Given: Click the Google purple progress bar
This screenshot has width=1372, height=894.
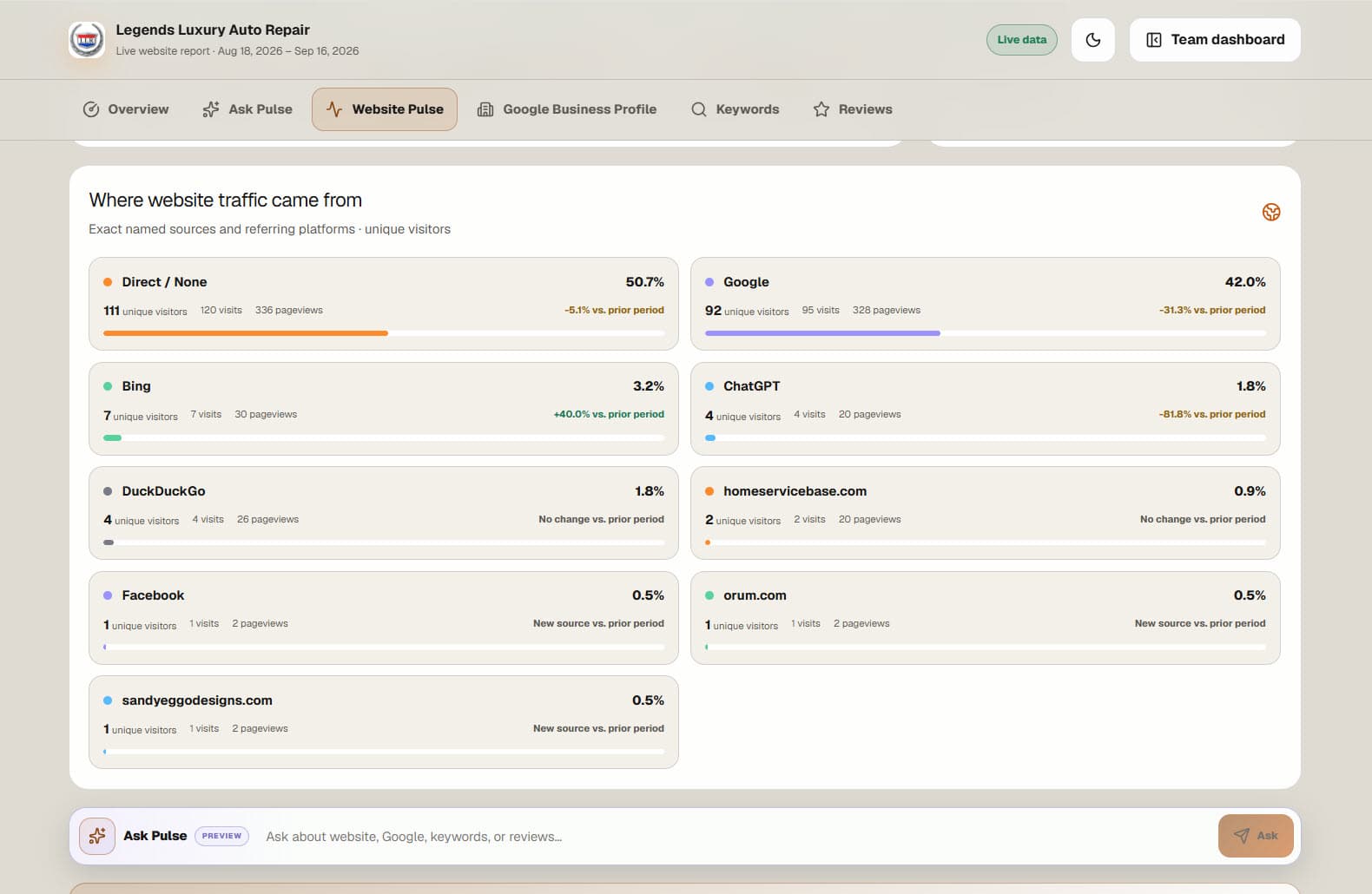Looking at the screenshot, I should tap(822, 333).
